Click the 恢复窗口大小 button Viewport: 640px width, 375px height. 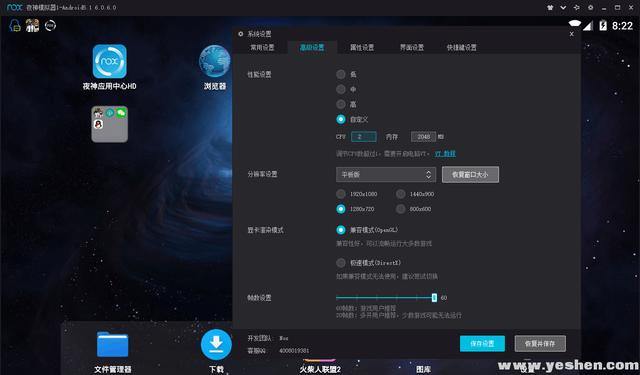(x=470, y=174)
